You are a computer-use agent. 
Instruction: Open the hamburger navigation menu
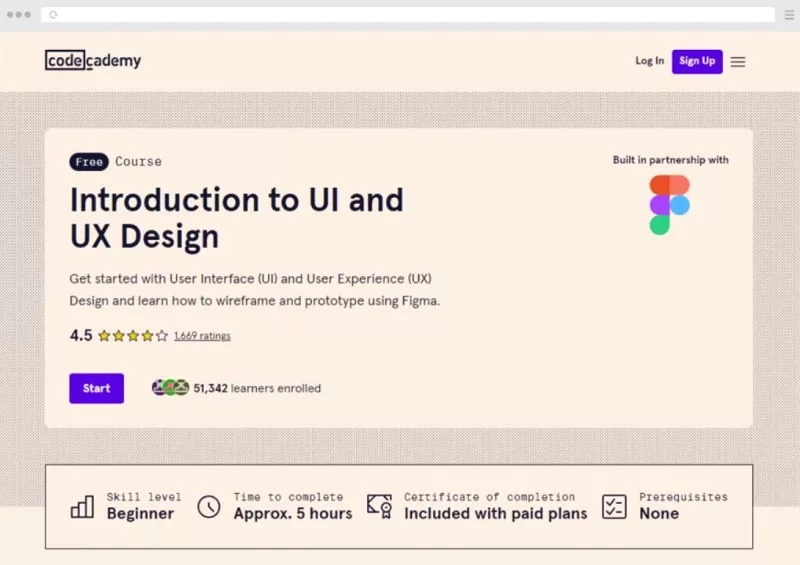[x=738, y=62]
